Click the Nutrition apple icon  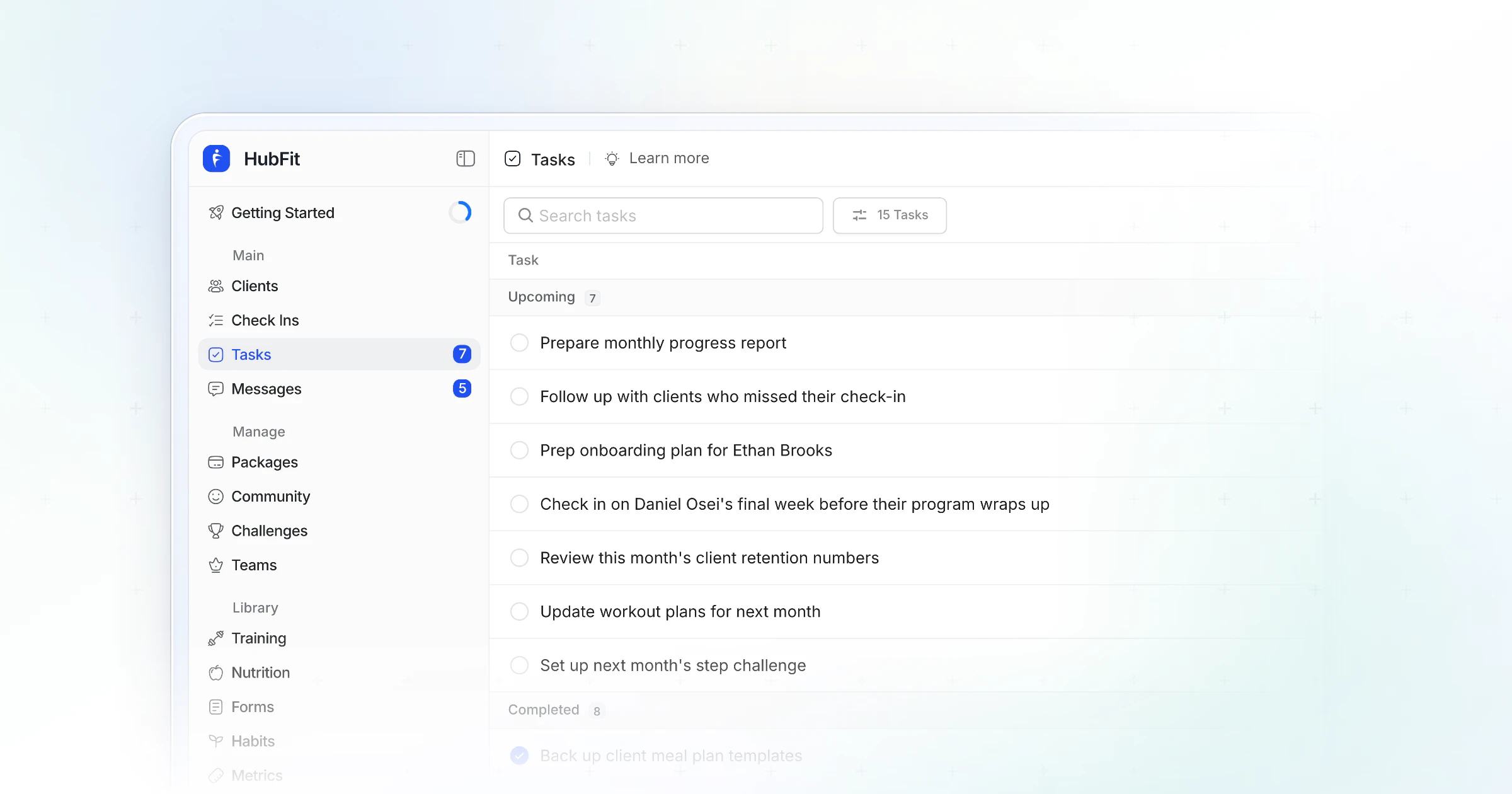216,673
